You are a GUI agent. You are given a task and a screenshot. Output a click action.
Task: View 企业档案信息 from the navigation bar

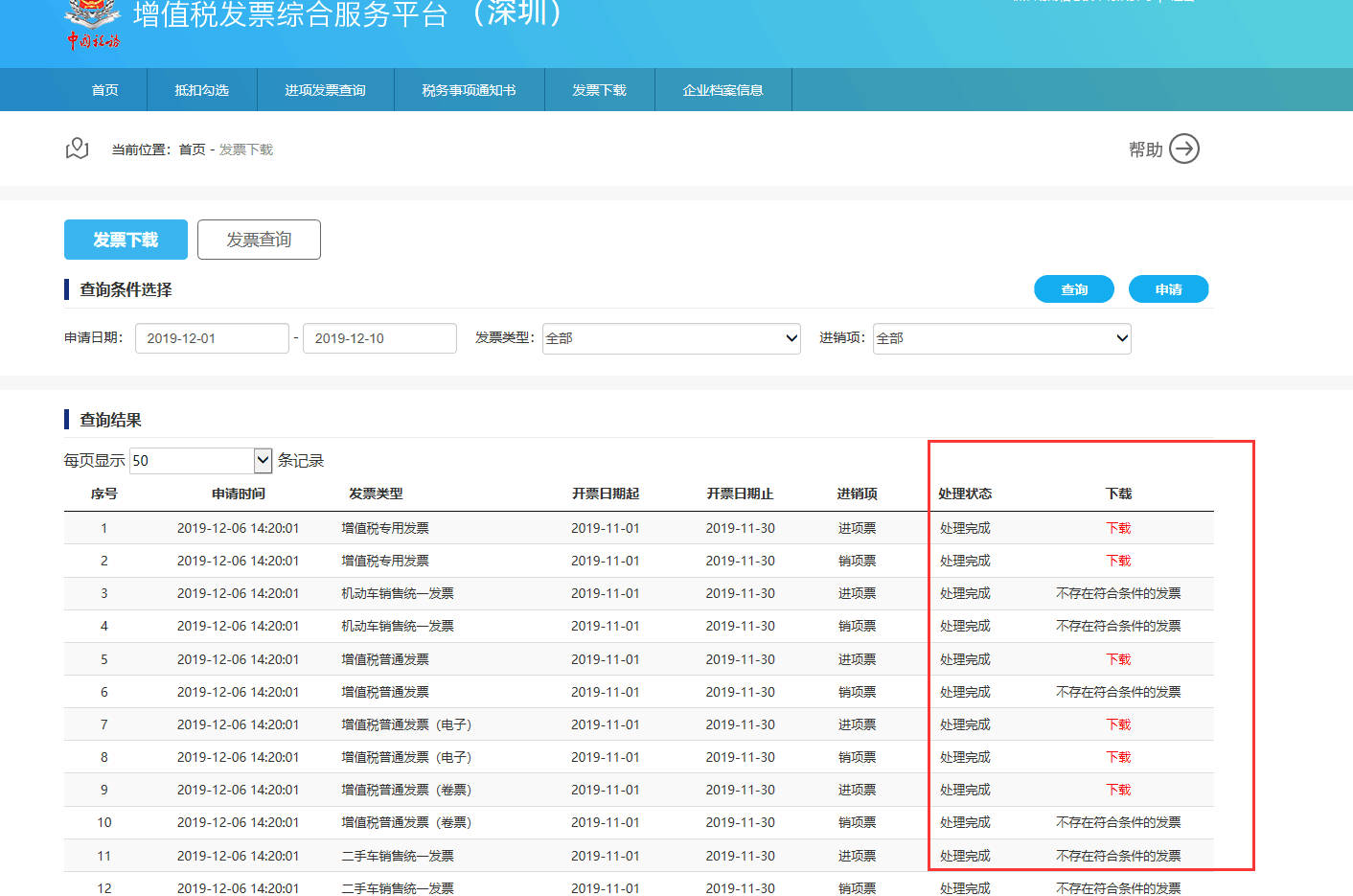tap(722, 89)
